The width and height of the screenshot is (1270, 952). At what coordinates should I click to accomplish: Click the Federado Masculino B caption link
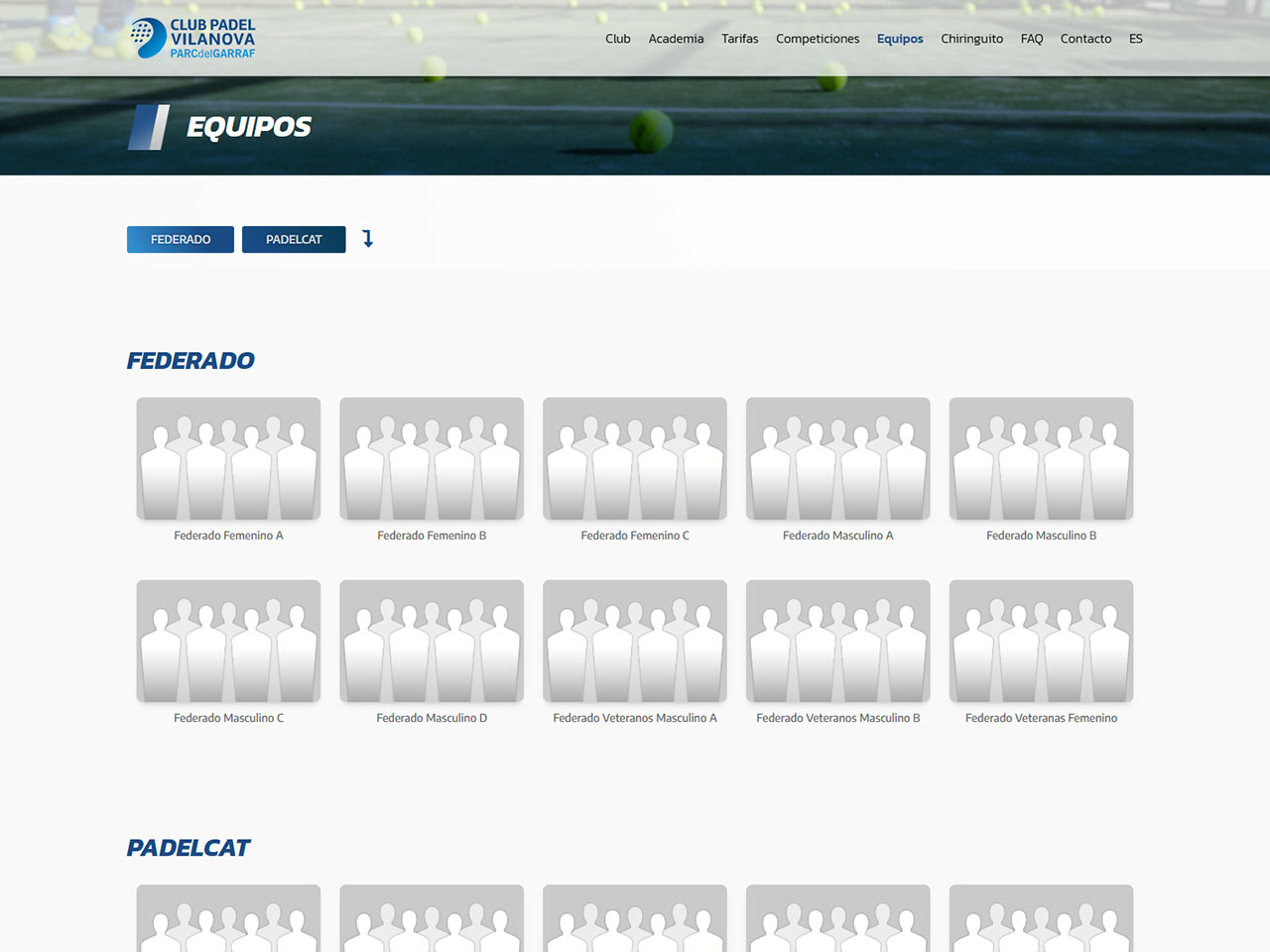tap(1041, 535)
